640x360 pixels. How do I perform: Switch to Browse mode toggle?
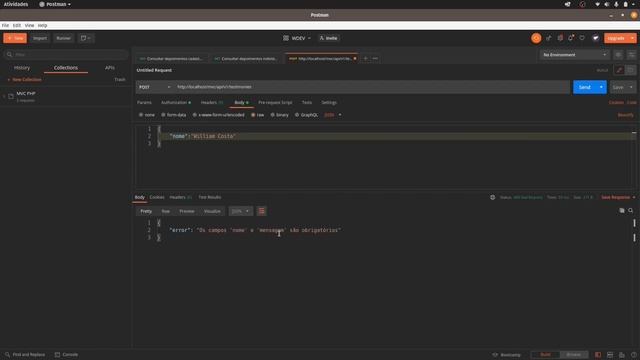(573, 355)
